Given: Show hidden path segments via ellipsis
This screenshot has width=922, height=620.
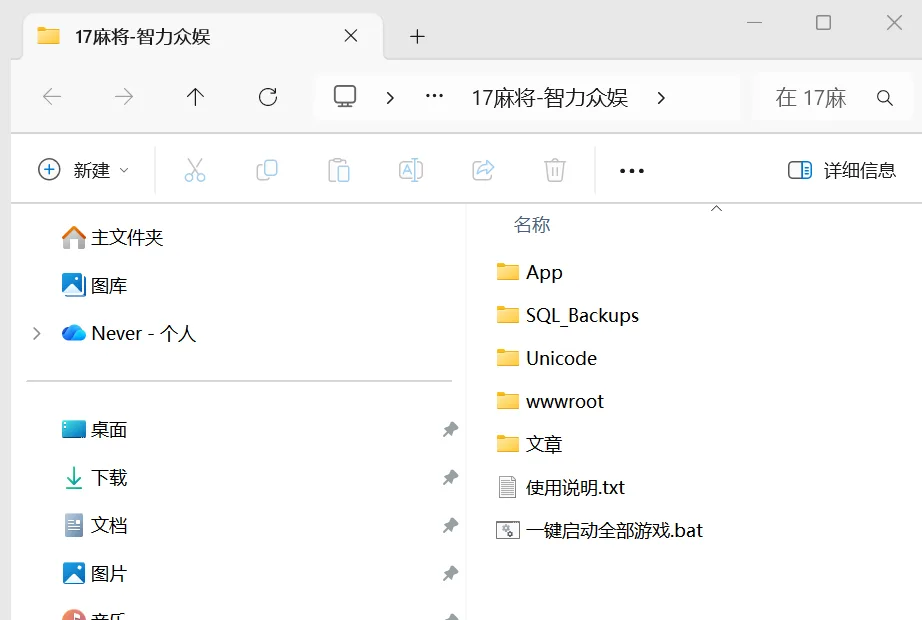Looking at the screenshot, I should click(x=434, y=96).
